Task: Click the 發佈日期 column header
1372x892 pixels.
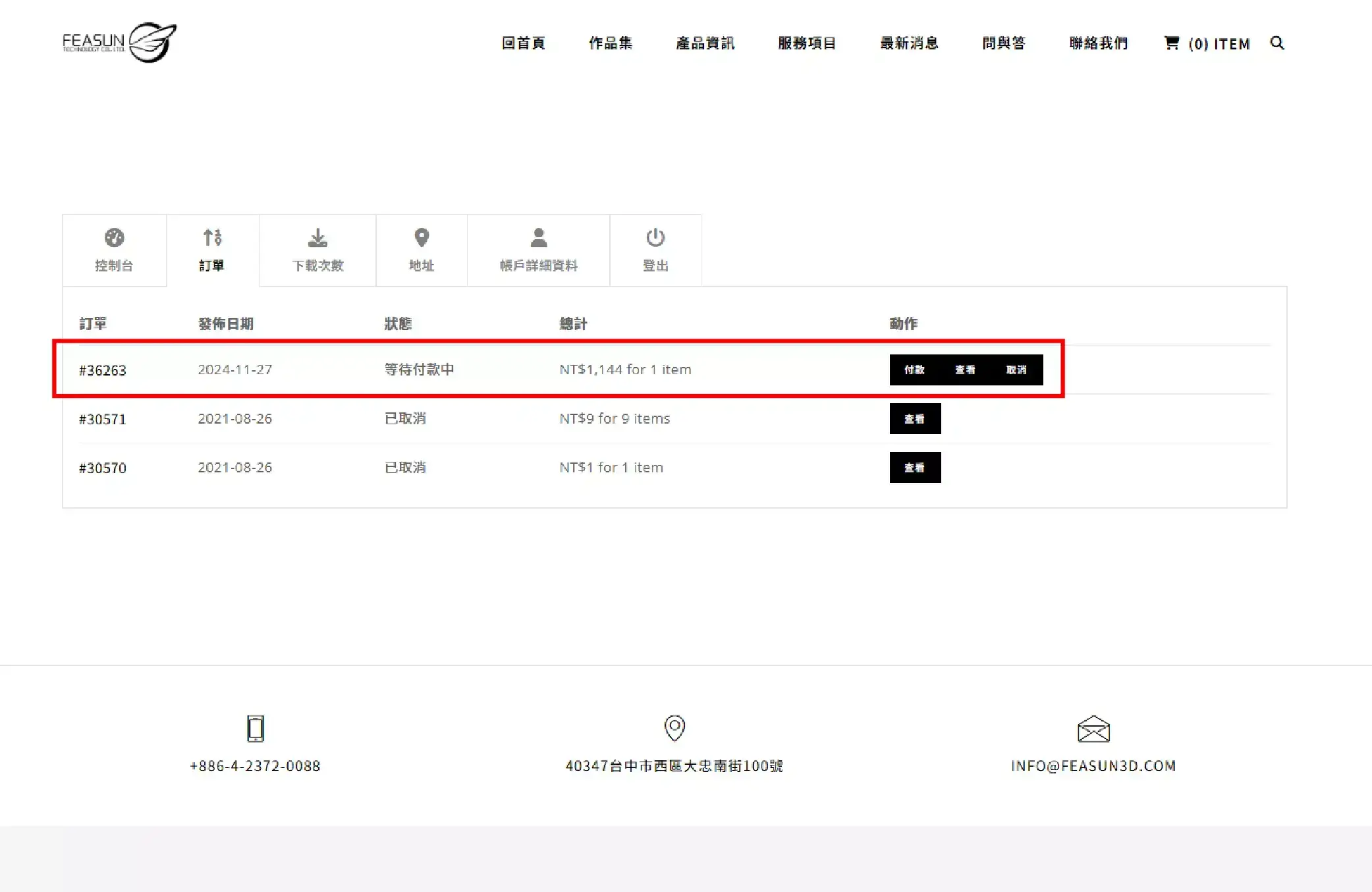Action: pyautogui.click(x=226, y=323)
